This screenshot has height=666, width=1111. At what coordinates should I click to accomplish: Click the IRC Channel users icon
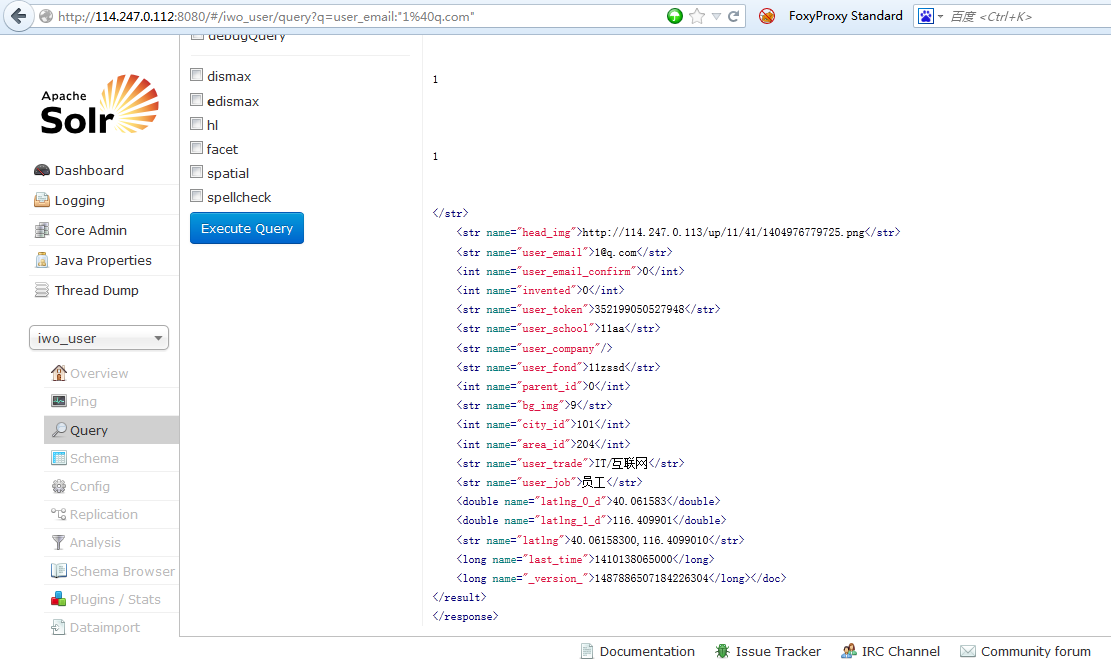849,651
